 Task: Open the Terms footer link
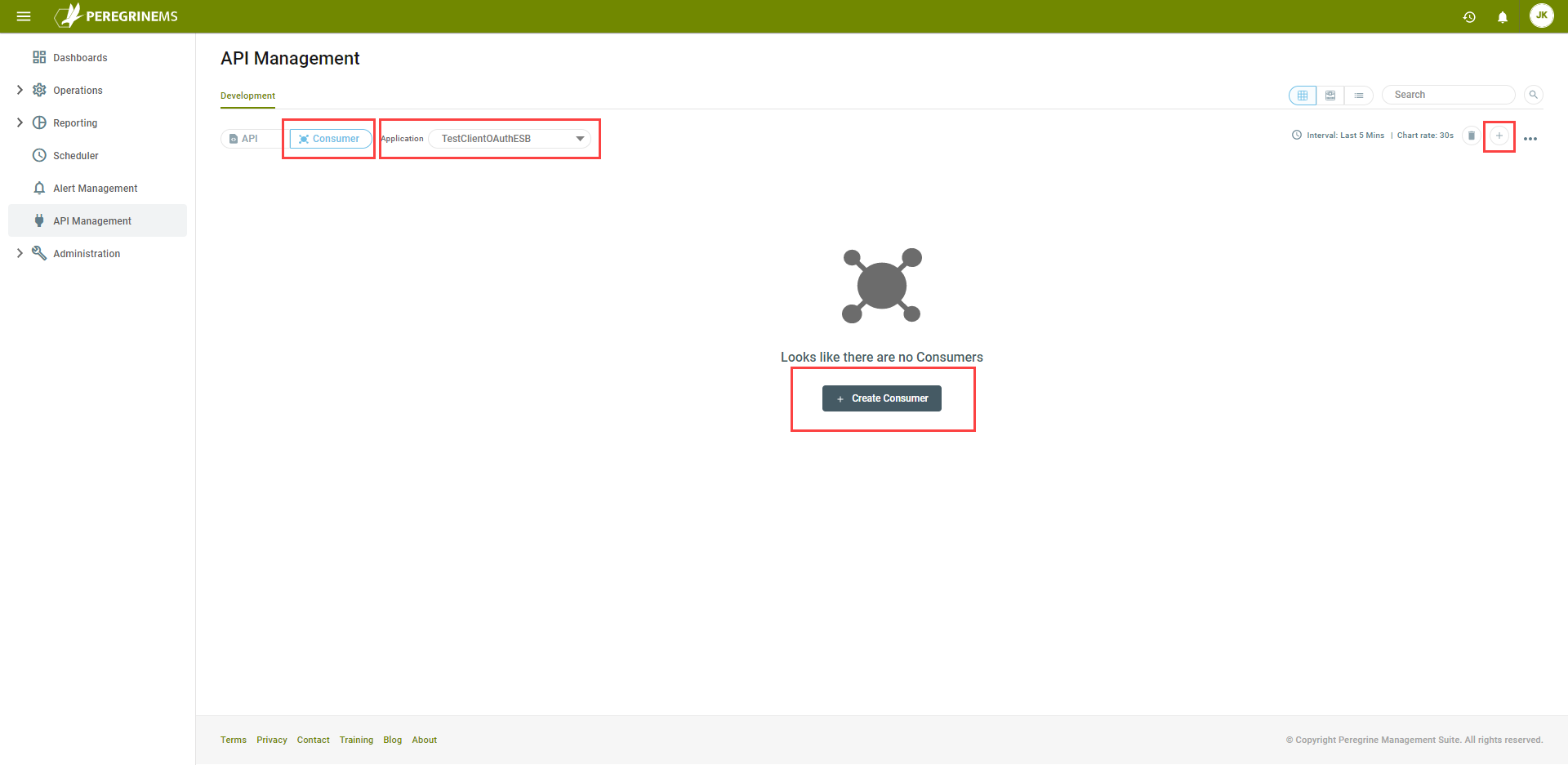coord(234,740)
